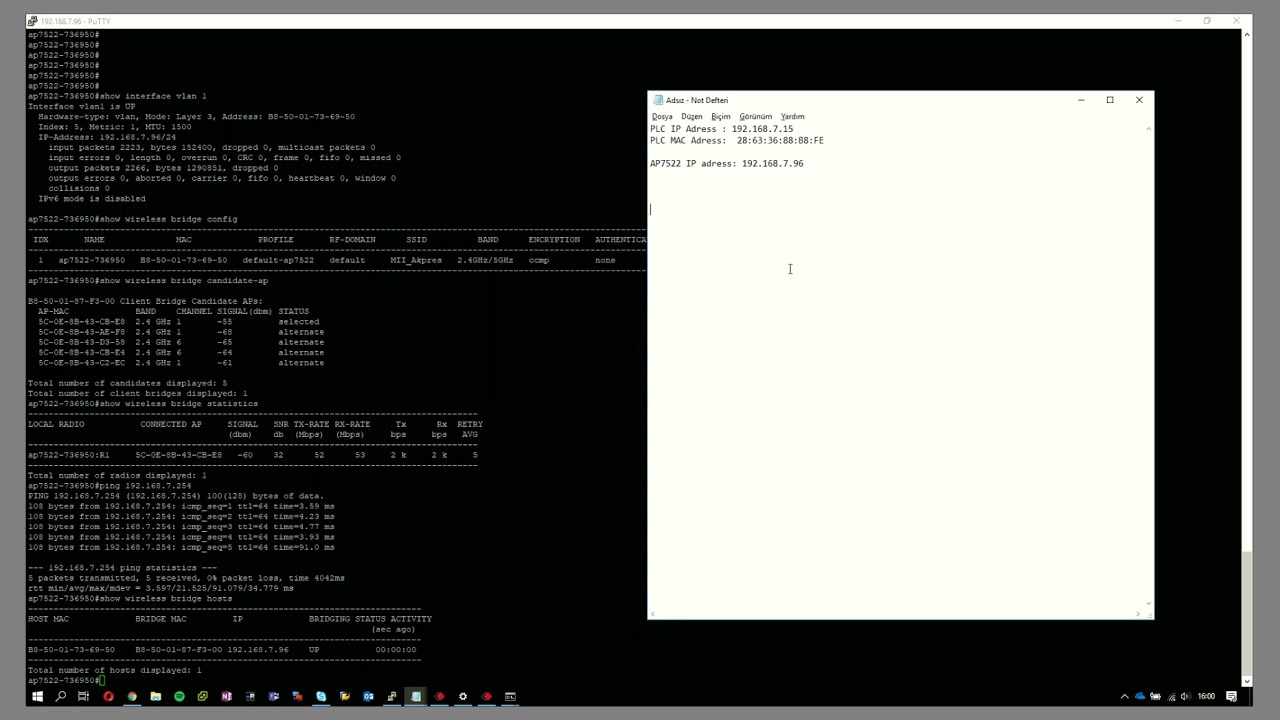The image size is (1280, 720).
Task: Click AP-MAC 5C-0E-8B-43-AE-F8 row
Action: [181, 332]
